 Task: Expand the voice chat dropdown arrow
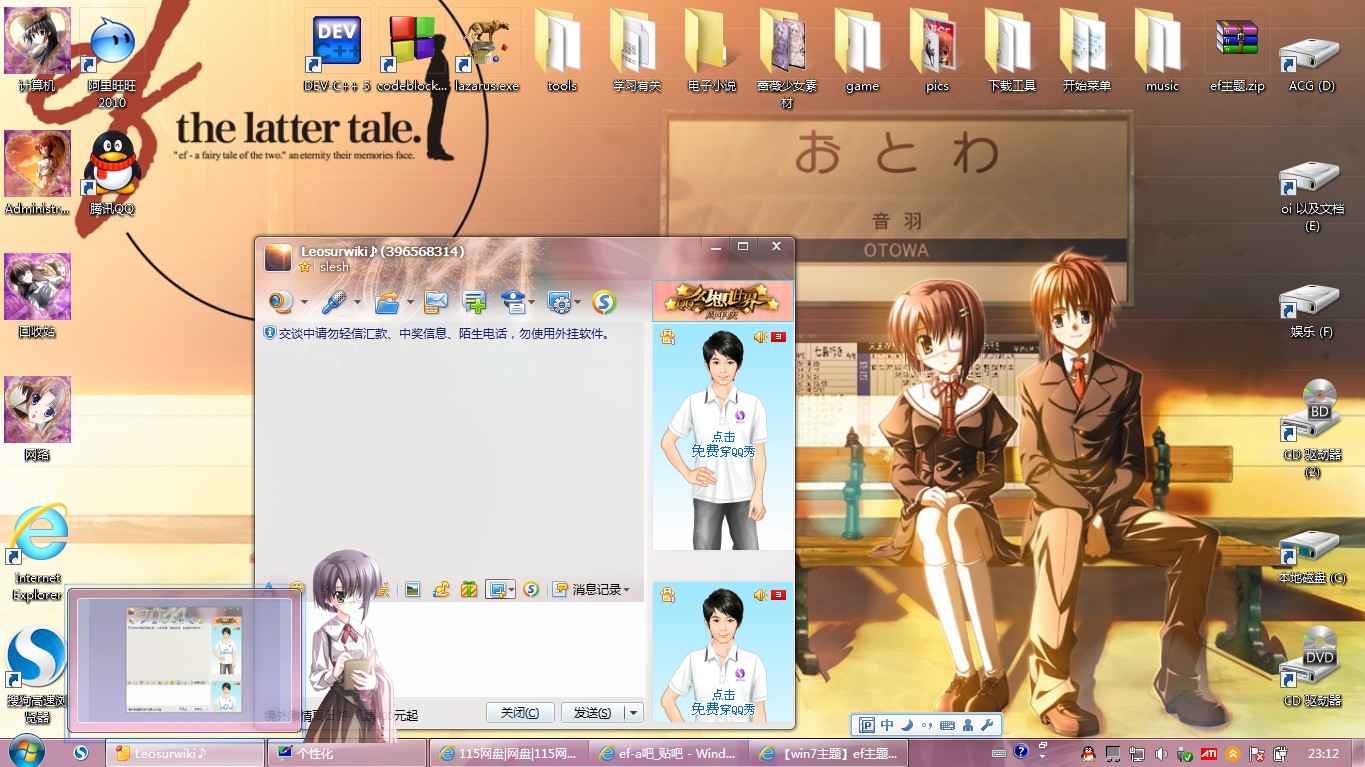click(x=356, y=302)
